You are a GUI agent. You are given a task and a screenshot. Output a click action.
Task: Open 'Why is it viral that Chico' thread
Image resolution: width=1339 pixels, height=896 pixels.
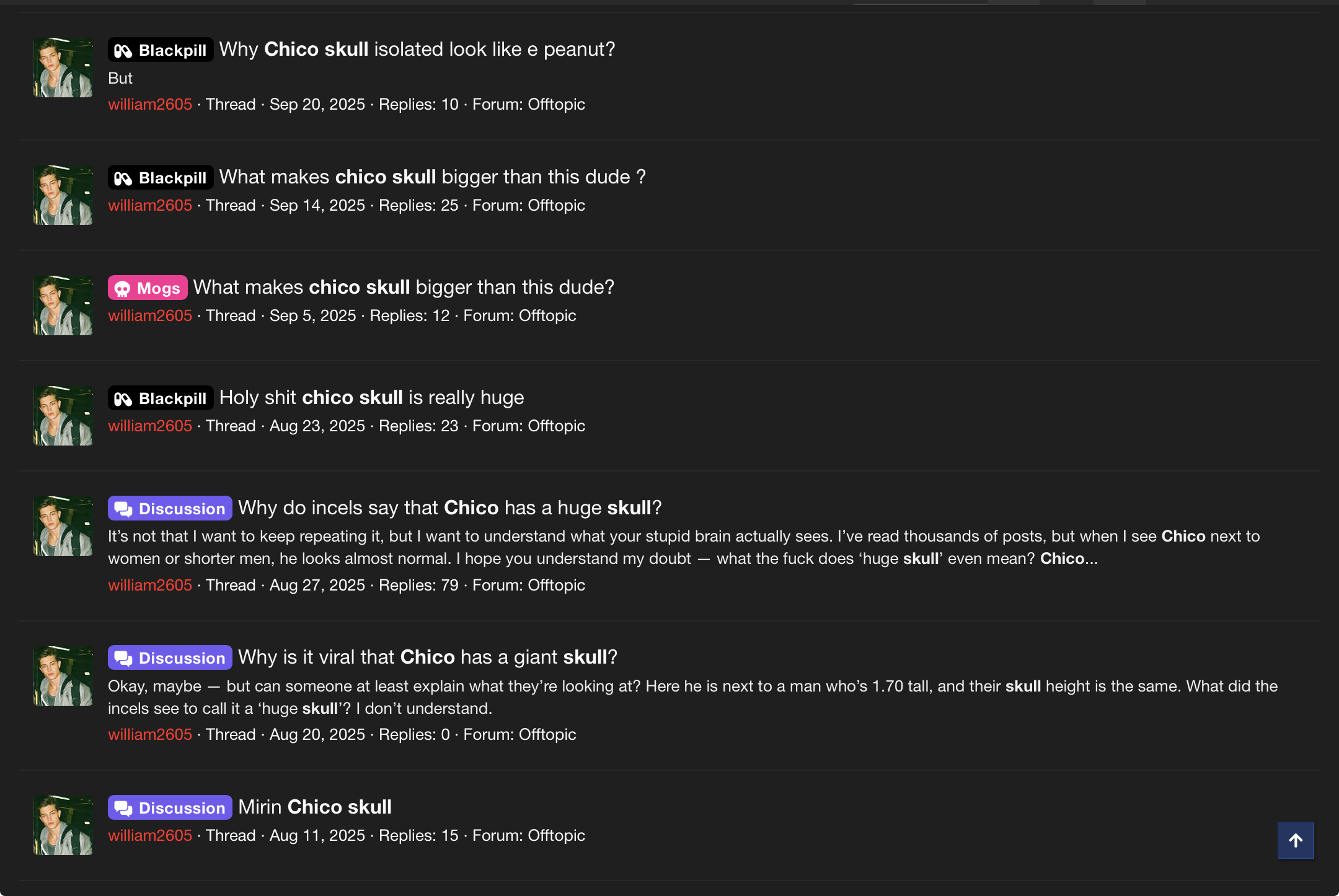[x=428, y=657]
